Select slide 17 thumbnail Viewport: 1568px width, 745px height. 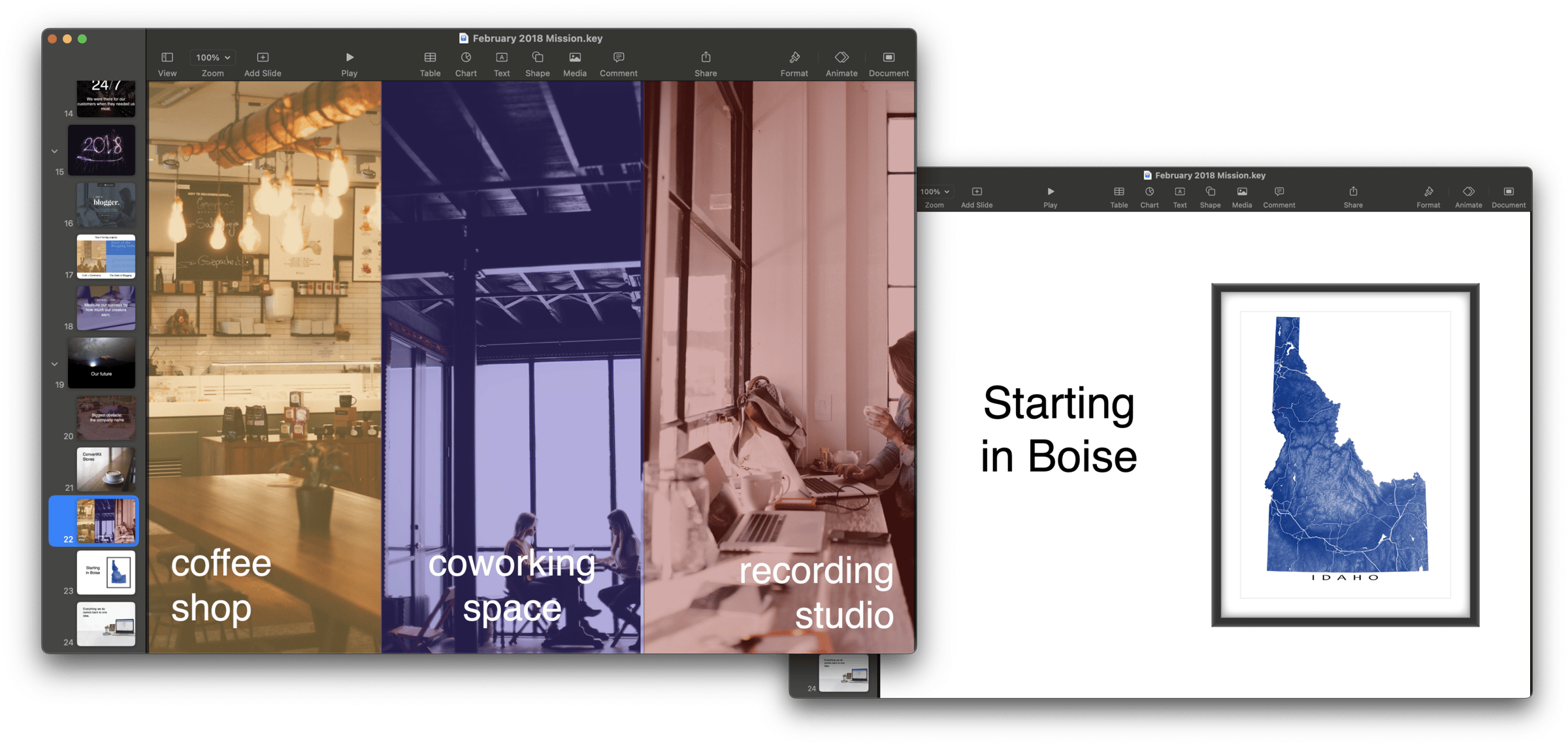(106, 256)
